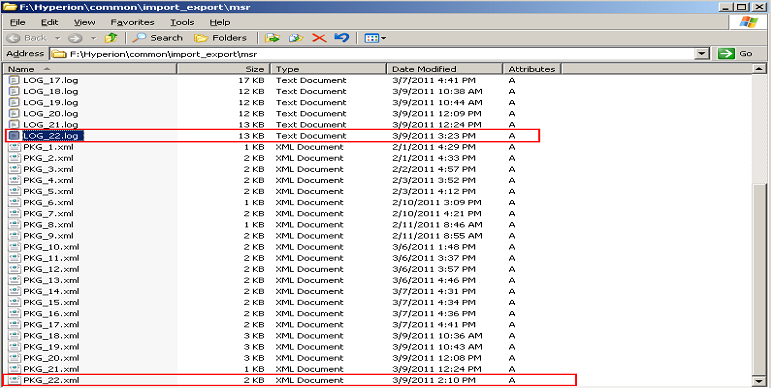Select the LOG_17.log file icon
771x388 pixels.
[x=14, y=80]
